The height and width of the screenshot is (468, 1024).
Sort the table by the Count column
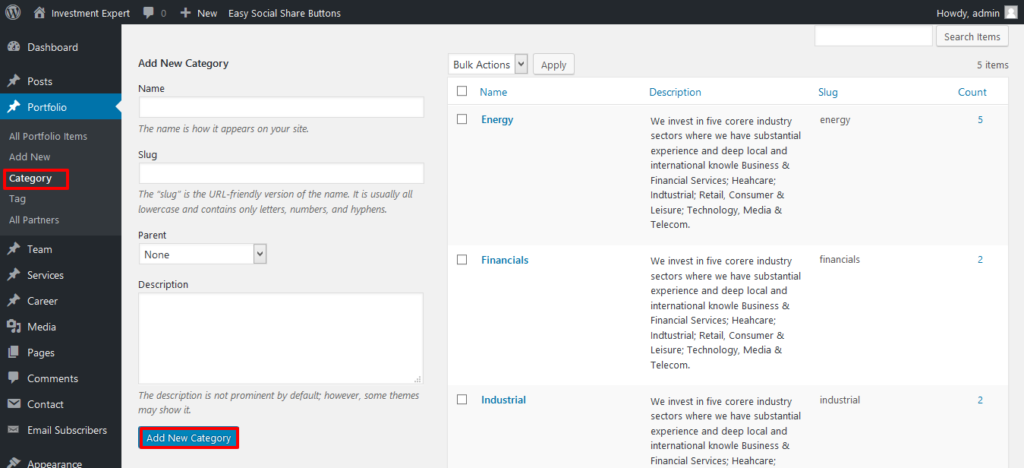tap(972, 92)
